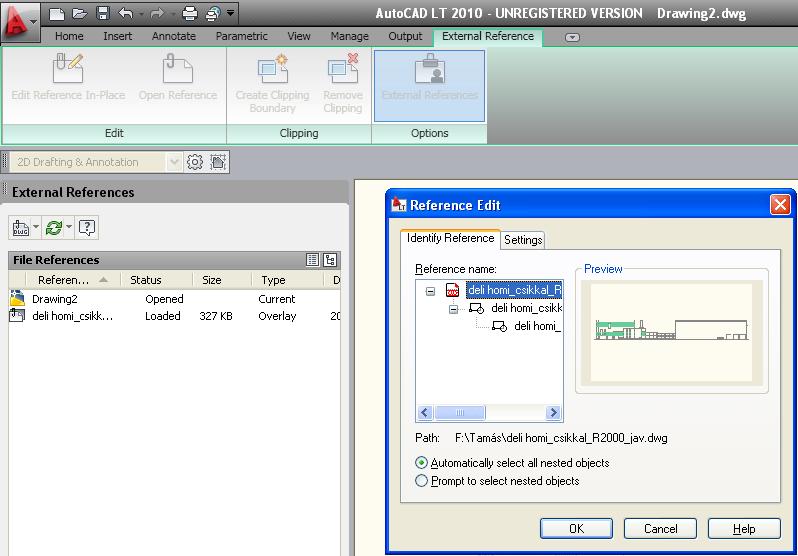Open the Annotate ribbon tab
The image size is (798, 556).
click(174, 36)
